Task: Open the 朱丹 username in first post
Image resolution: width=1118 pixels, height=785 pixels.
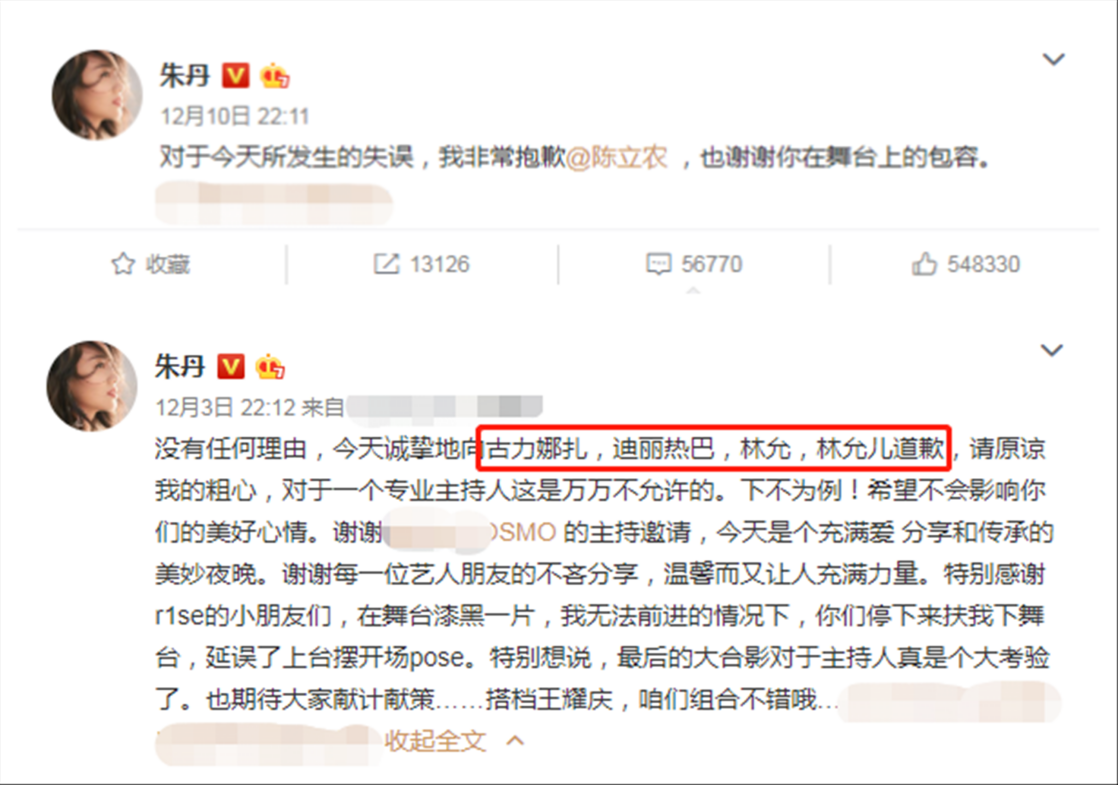Action: tap(185, 75)
